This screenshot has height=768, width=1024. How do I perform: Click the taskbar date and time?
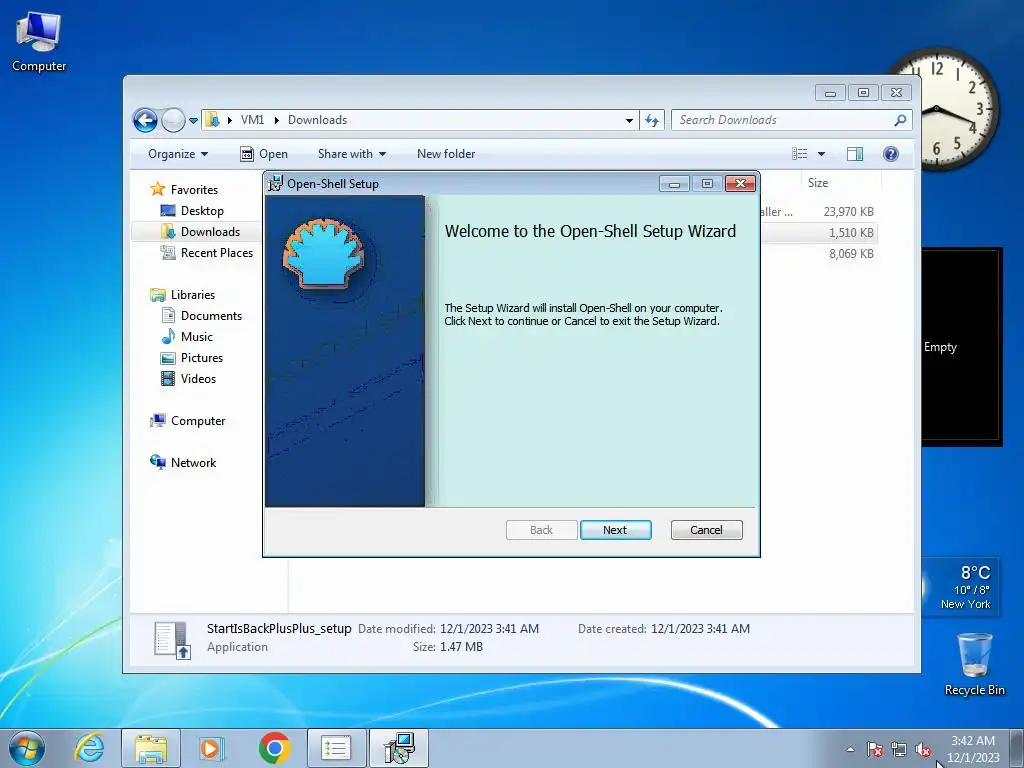[973, 749]
